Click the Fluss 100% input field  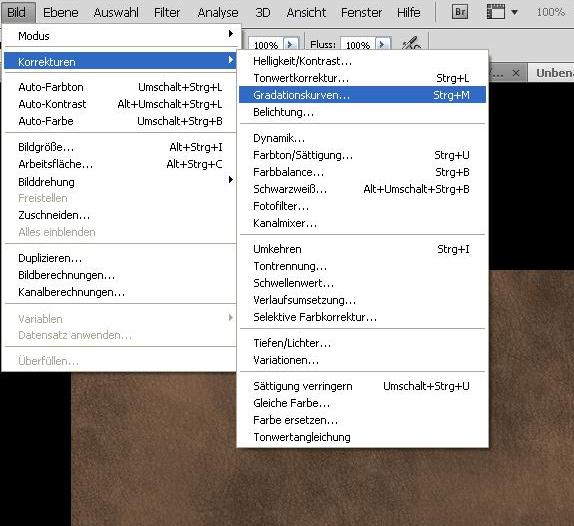coord(358,44)
